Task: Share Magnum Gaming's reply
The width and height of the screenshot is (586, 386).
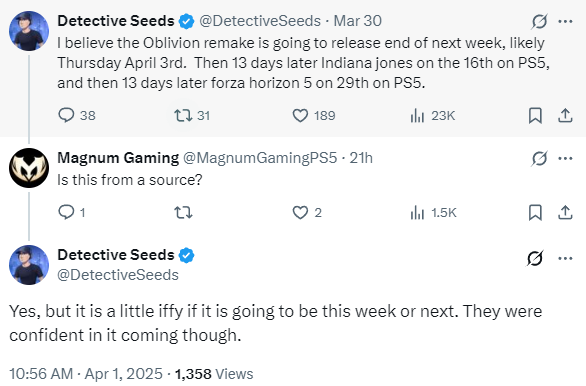Action: tap(565, 213)
